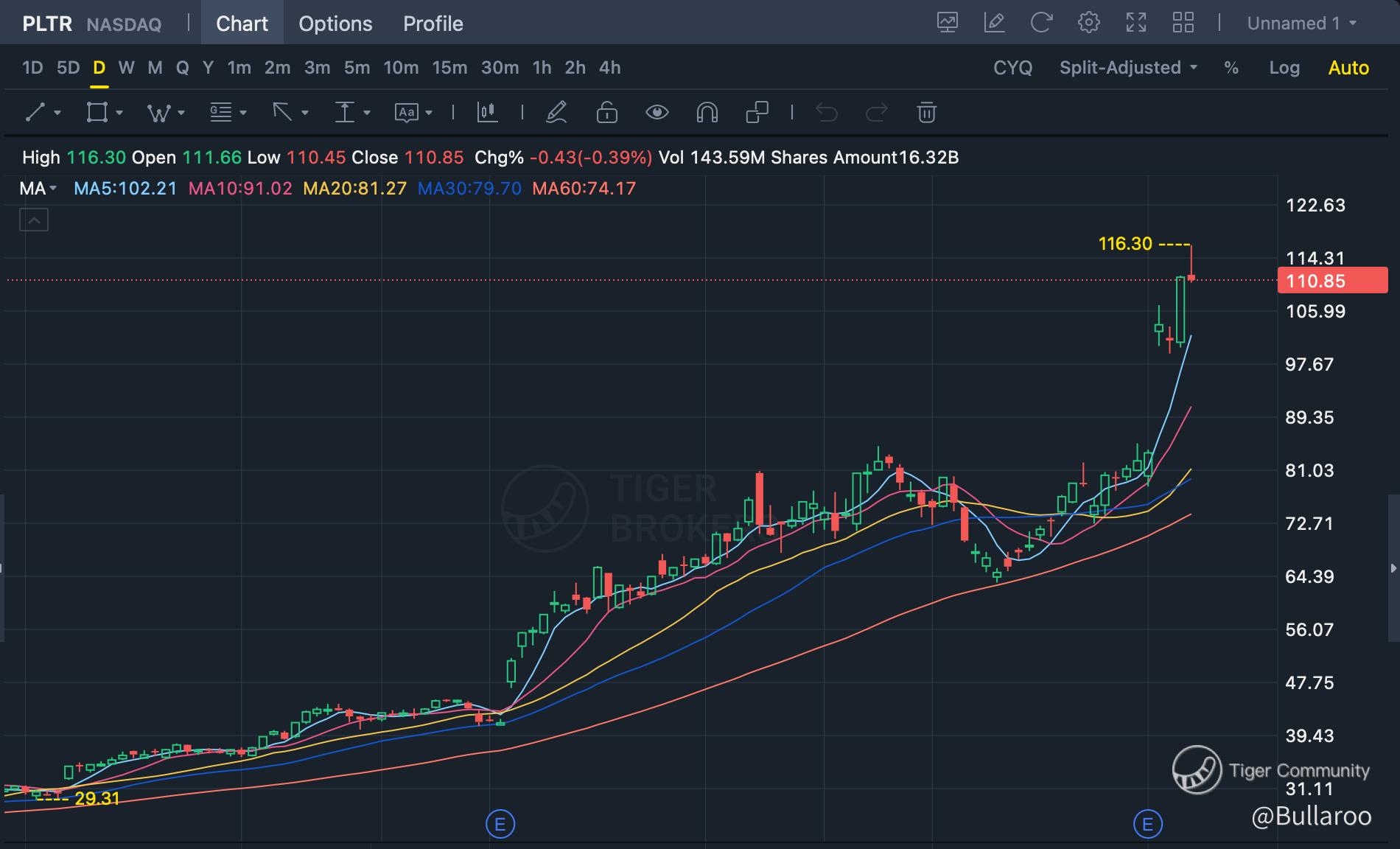The width and height of the screenshot is (1400, 849).
Task: Toggle percentage scale mode
Action: click(x=1231, y=68)
